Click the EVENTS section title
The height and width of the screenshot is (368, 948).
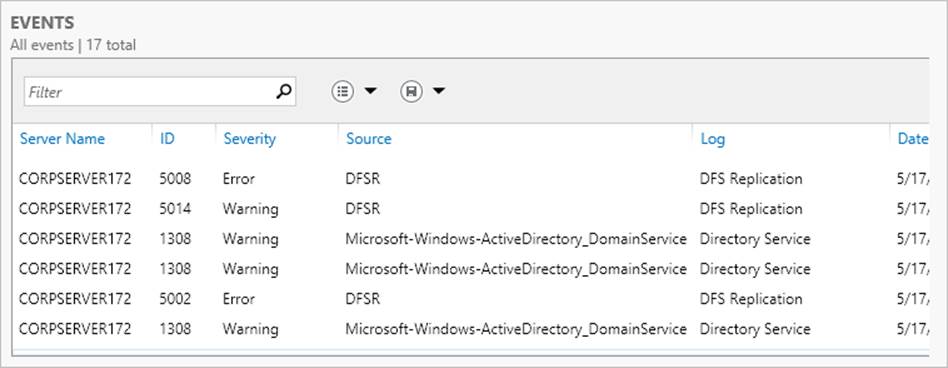click(42, 23)
